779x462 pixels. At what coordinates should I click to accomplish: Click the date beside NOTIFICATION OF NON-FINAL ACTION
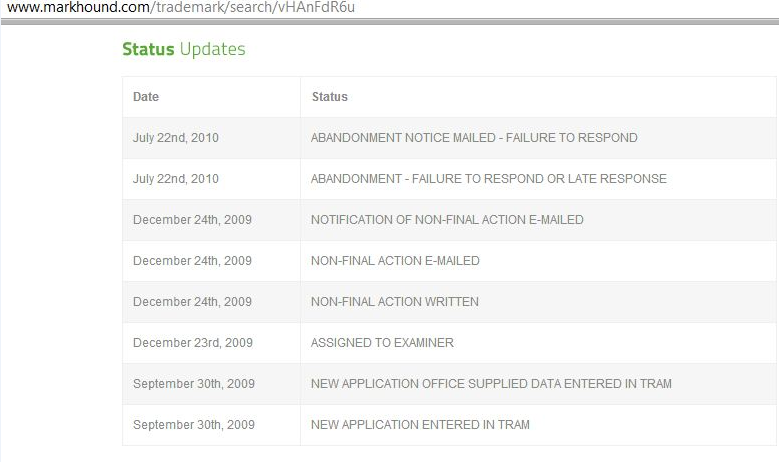click(x=192, y=220)
